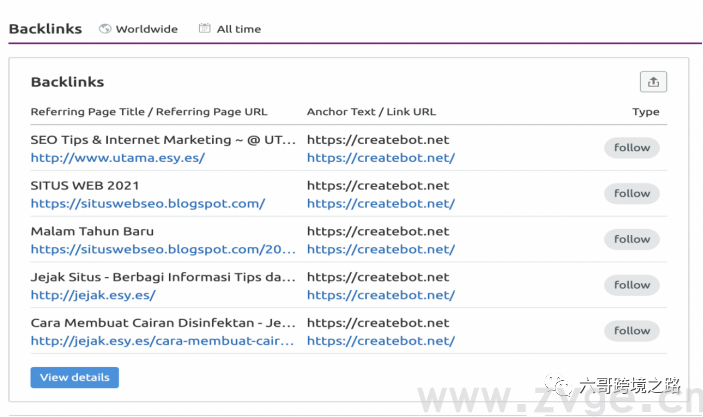Click the Type column header
This screenshot has height=417, width=703.
pyautogui.click(x=646, y=112)
